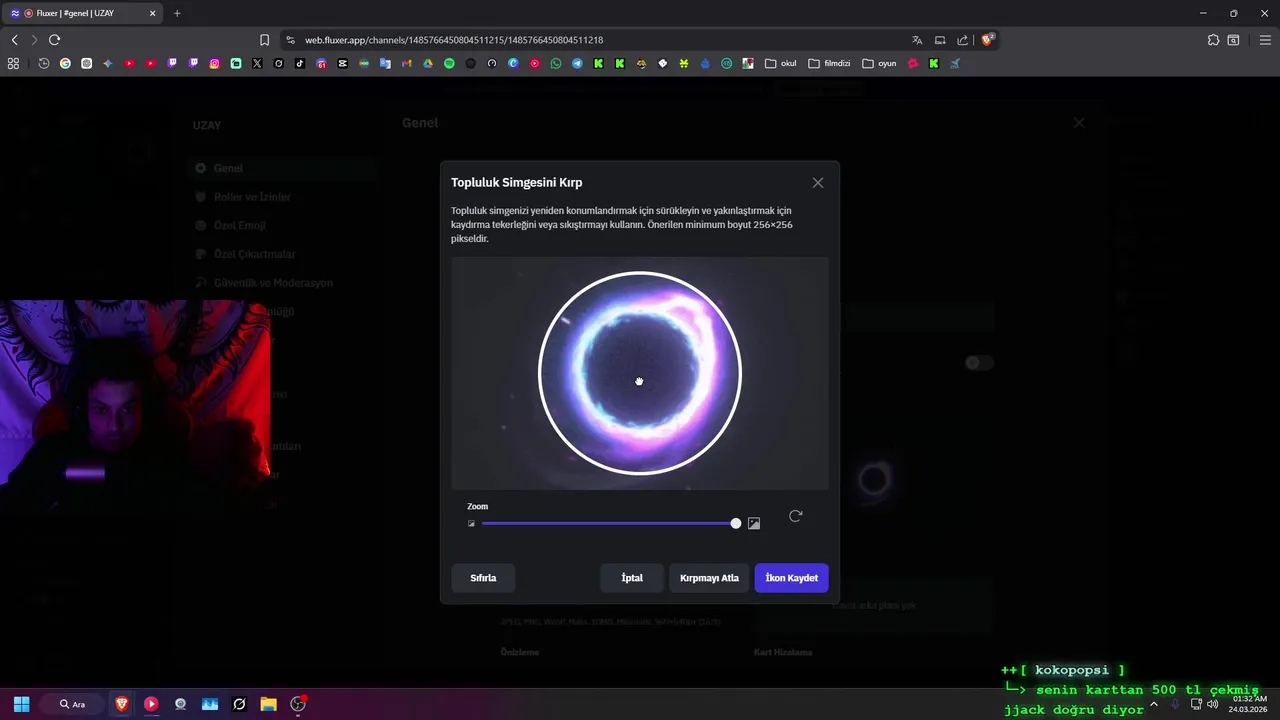
Task: Open the Instagram bookmark
Action: click(x=214, y=63)
